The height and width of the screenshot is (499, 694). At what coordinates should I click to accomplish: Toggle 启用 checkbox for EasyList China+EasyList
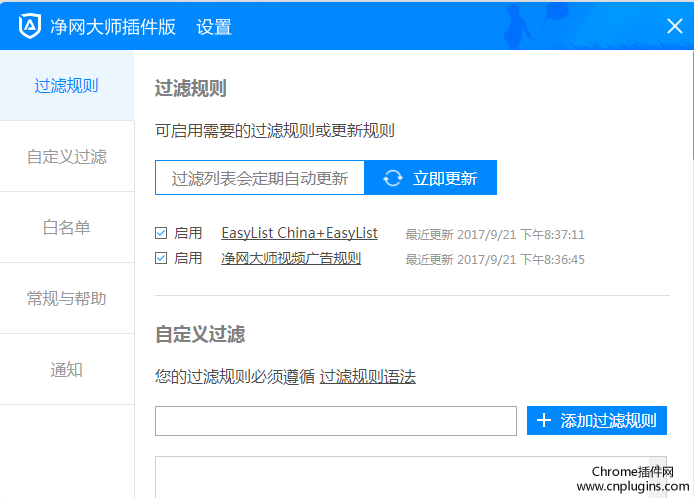click(x=161, y=233)
